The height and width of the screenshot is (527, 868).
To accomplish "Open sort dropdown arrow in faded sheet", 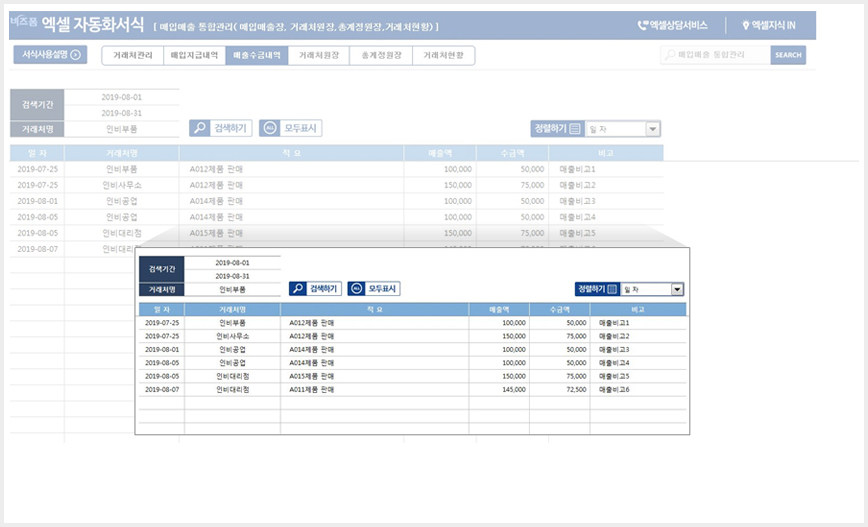I will click(x=653, y=129).
